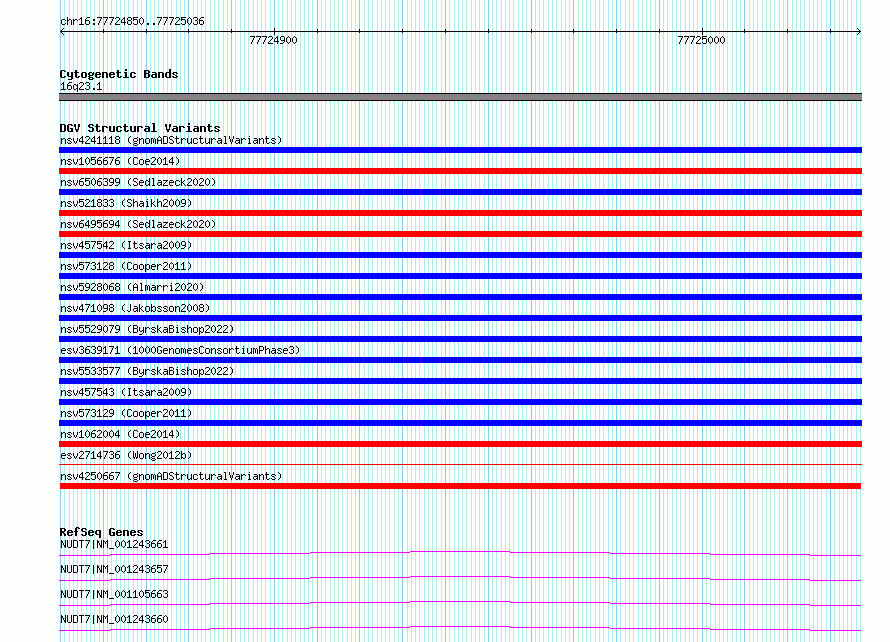Open nsv457542 (Itsara2009) variant label
Viewport: 890px width, 642px height.
pyautogui.click(x=126, y=245)
